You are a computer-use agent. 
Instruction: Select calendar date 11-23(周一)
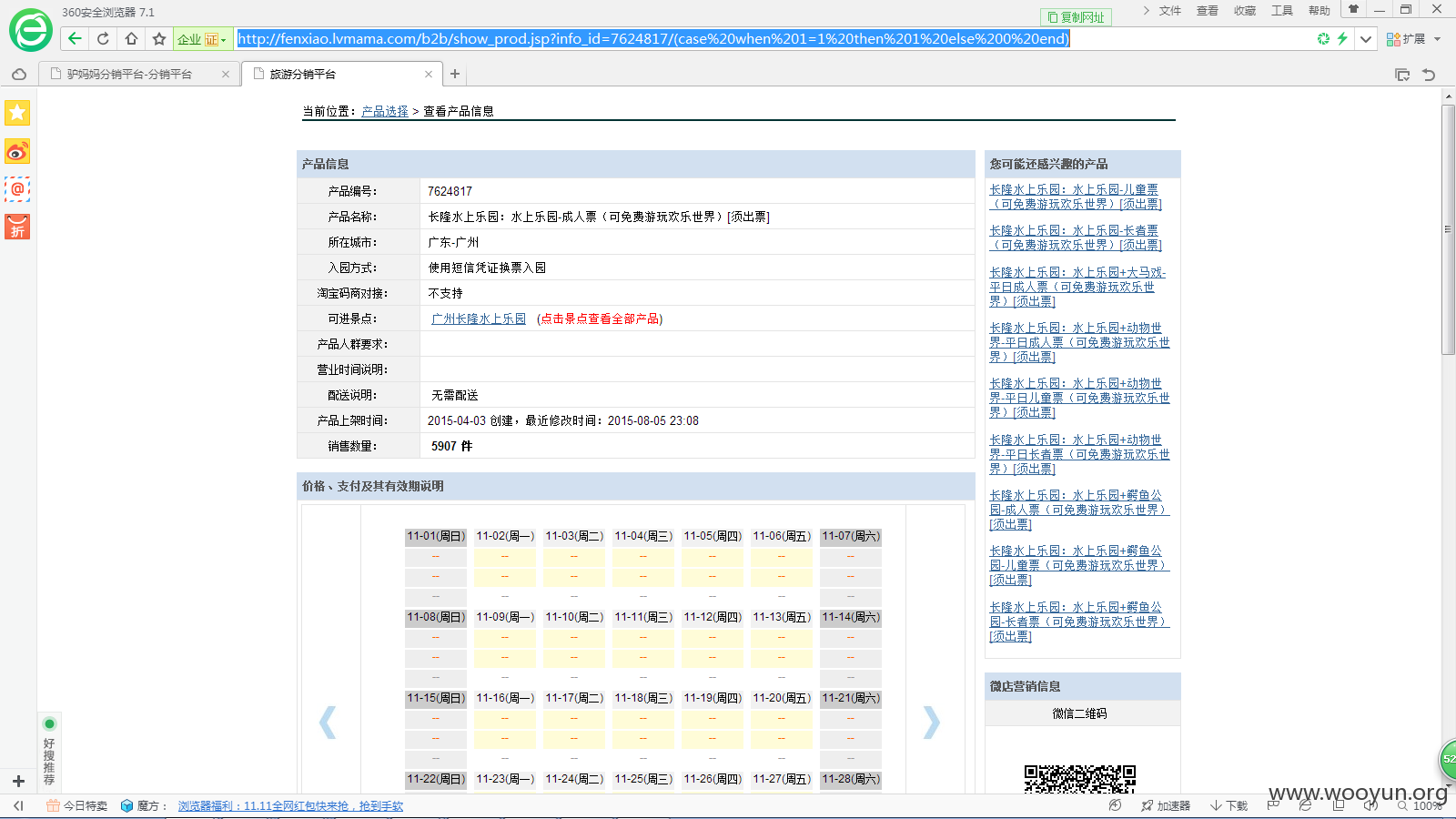click(505, 779)
